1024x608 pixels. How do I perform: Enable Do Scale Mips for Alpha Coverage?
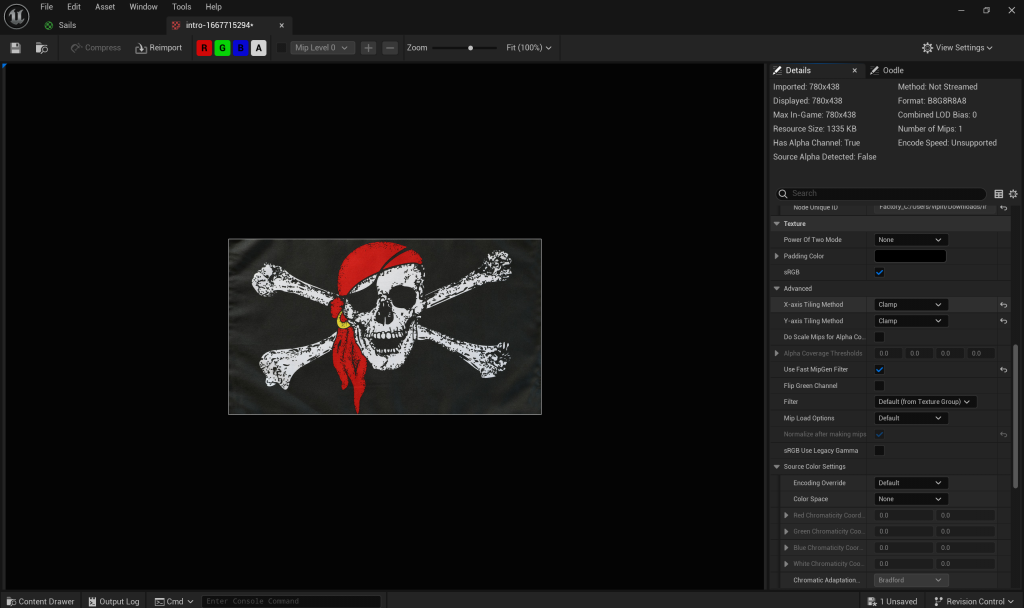click(x=880, y=337)
